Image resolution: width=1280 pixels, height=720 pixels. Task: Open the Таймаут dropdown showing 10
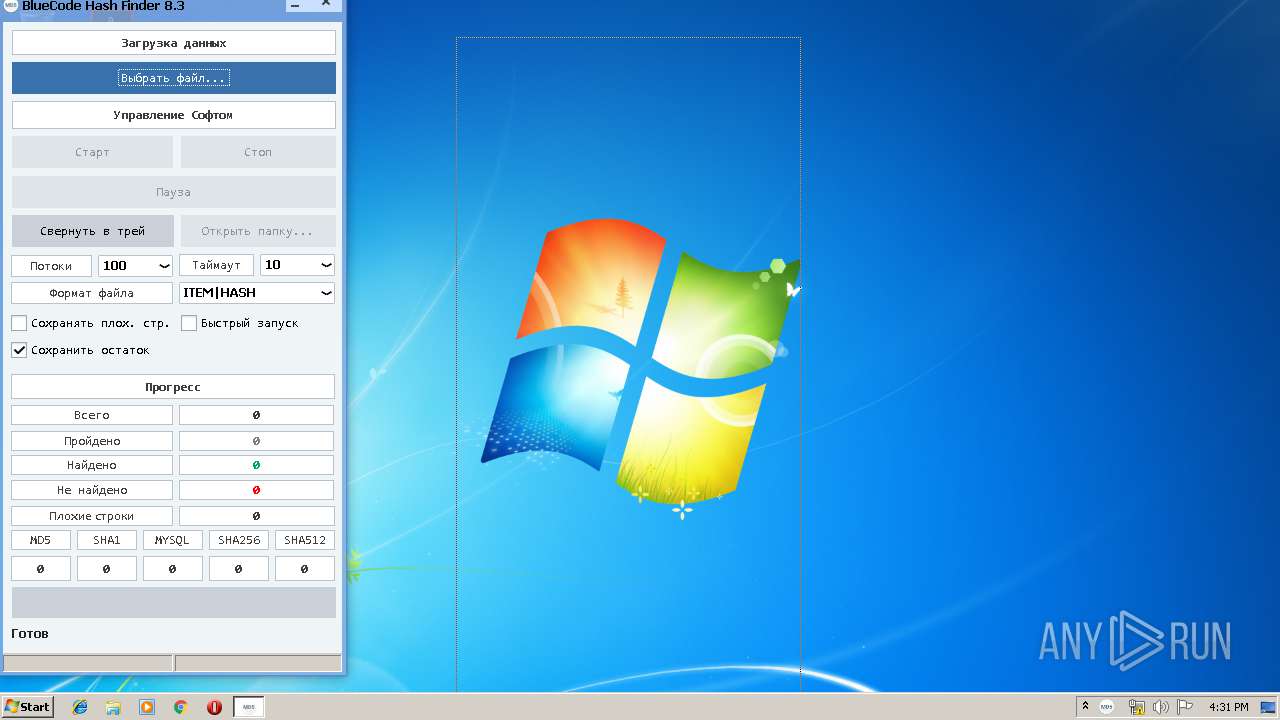(x=297, y=265)
